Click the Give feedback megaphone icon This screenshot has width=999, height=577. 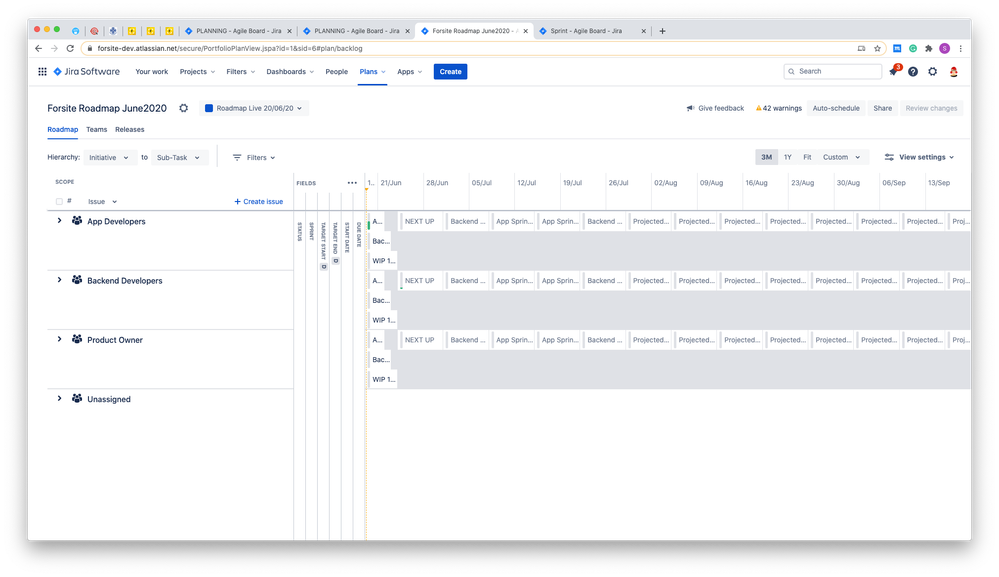pos(690,108)
